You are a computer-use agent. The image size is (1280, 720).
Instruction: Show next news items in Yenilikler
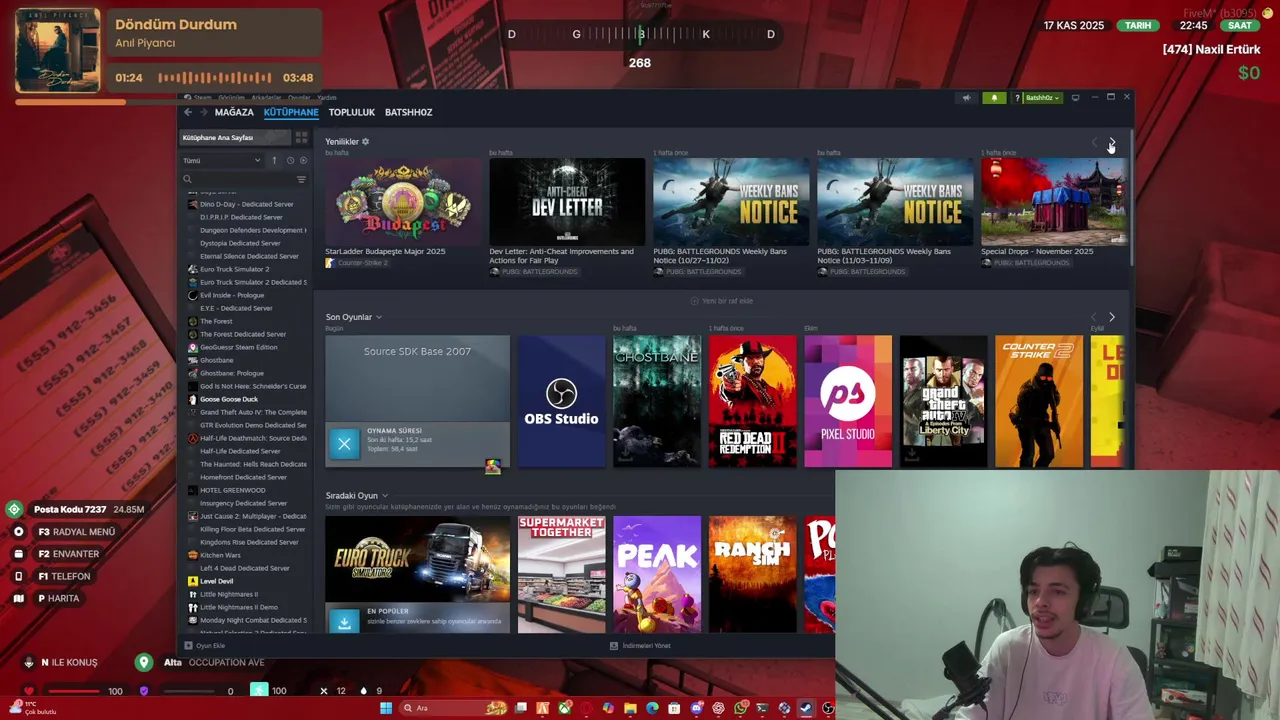1111,143
